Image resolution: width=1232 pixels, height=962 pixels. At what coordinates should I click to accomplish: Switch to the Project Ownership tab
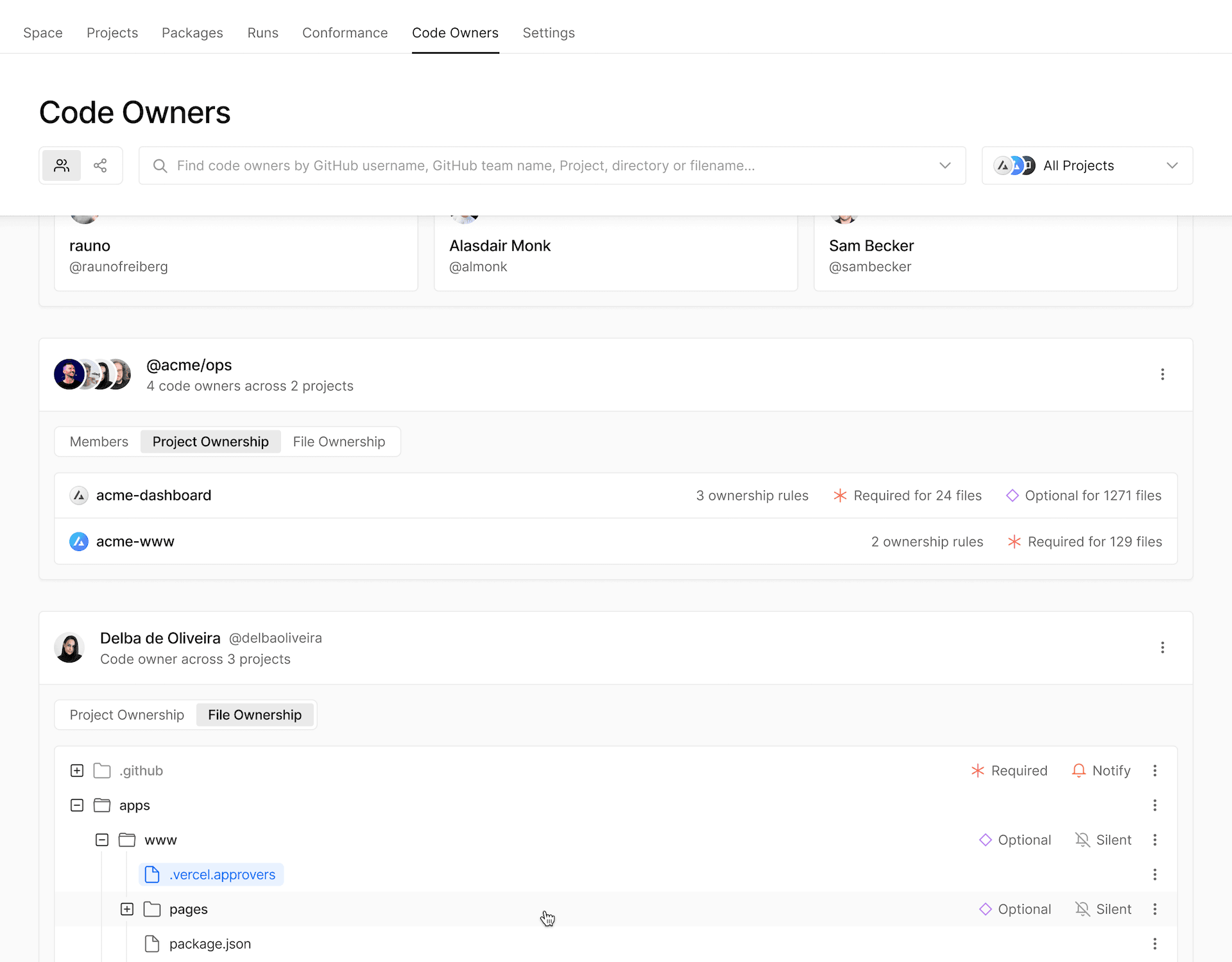coord(126,714)
